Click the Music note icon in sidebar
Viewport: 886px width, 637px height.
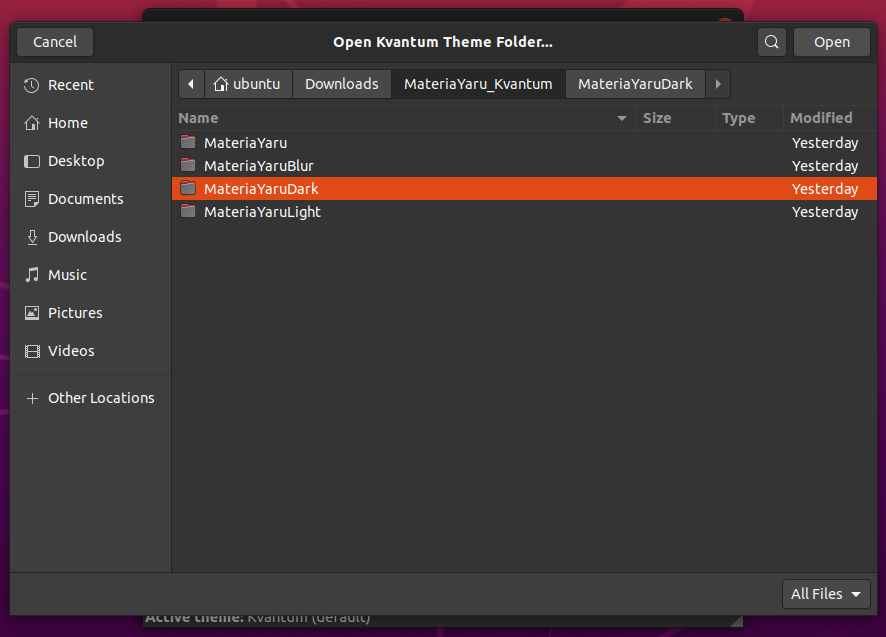click(x=32, y=275)
